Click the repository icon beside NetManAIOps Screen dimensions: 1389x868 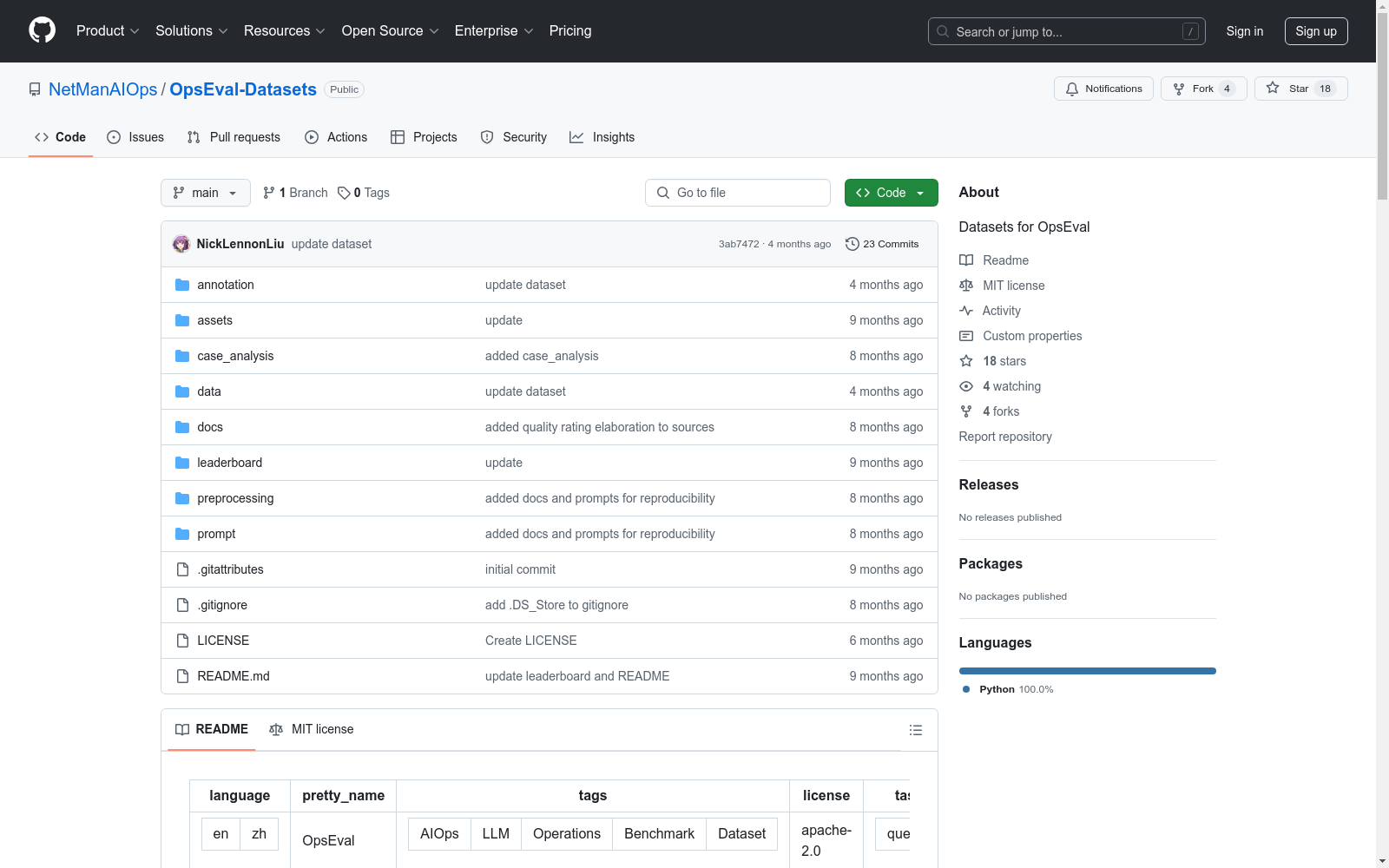tap(35, 89)
